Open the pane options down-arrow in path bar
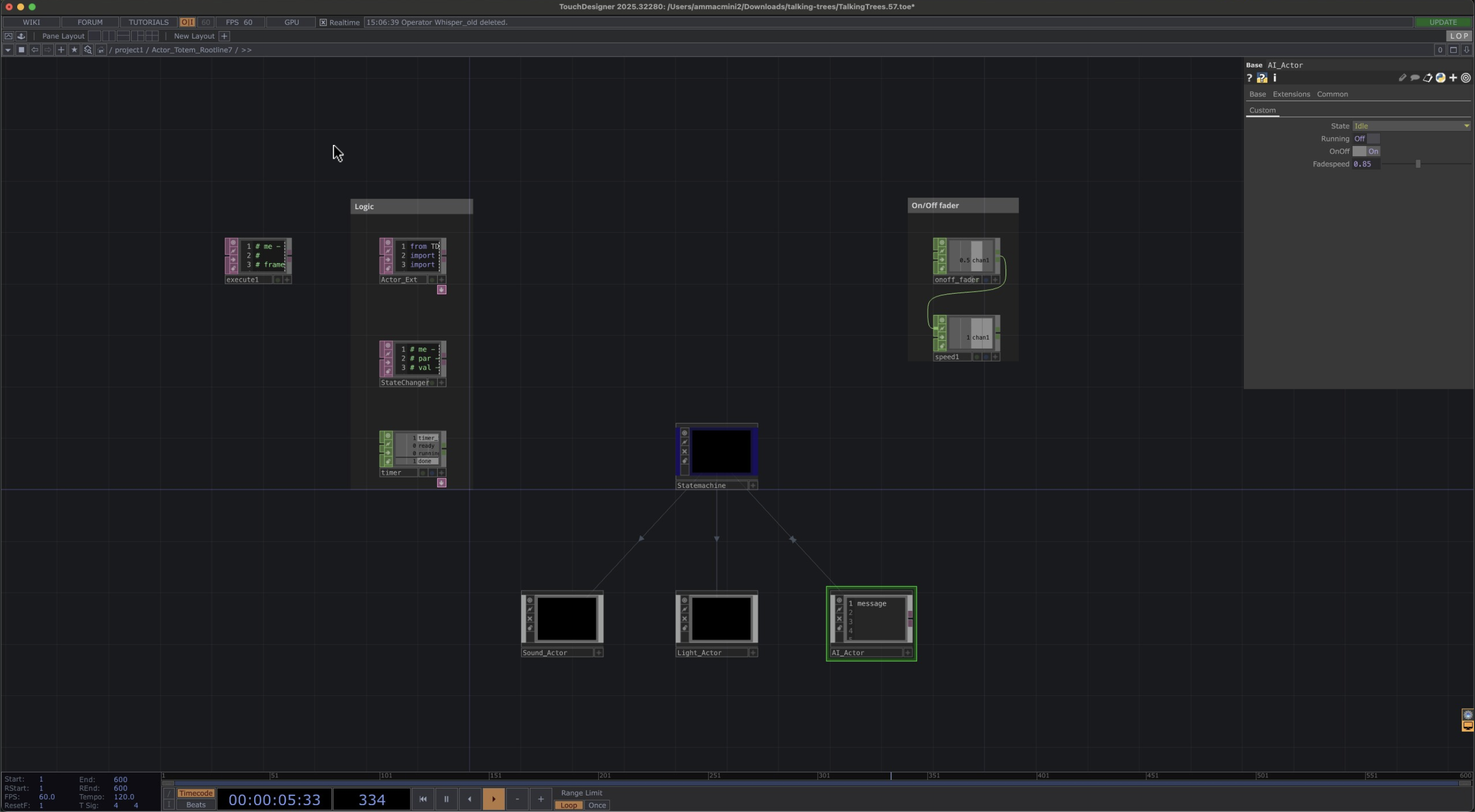 click(8, 50)
